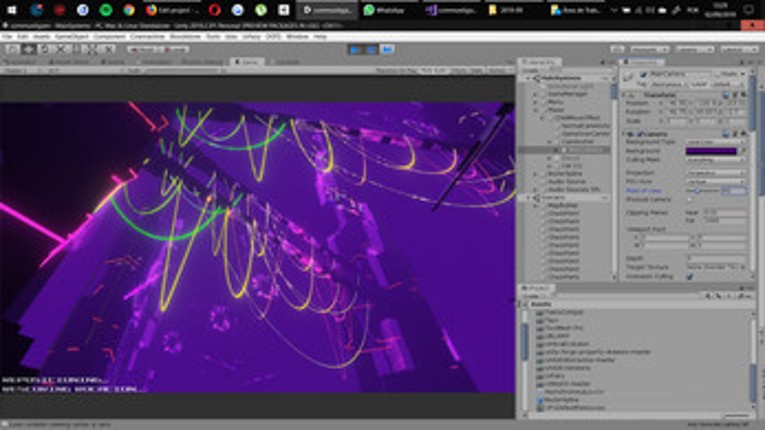Select the Rotate tool in Unity toolbar
The width and height of the screenshot is (765, 430).
point(45,49)
